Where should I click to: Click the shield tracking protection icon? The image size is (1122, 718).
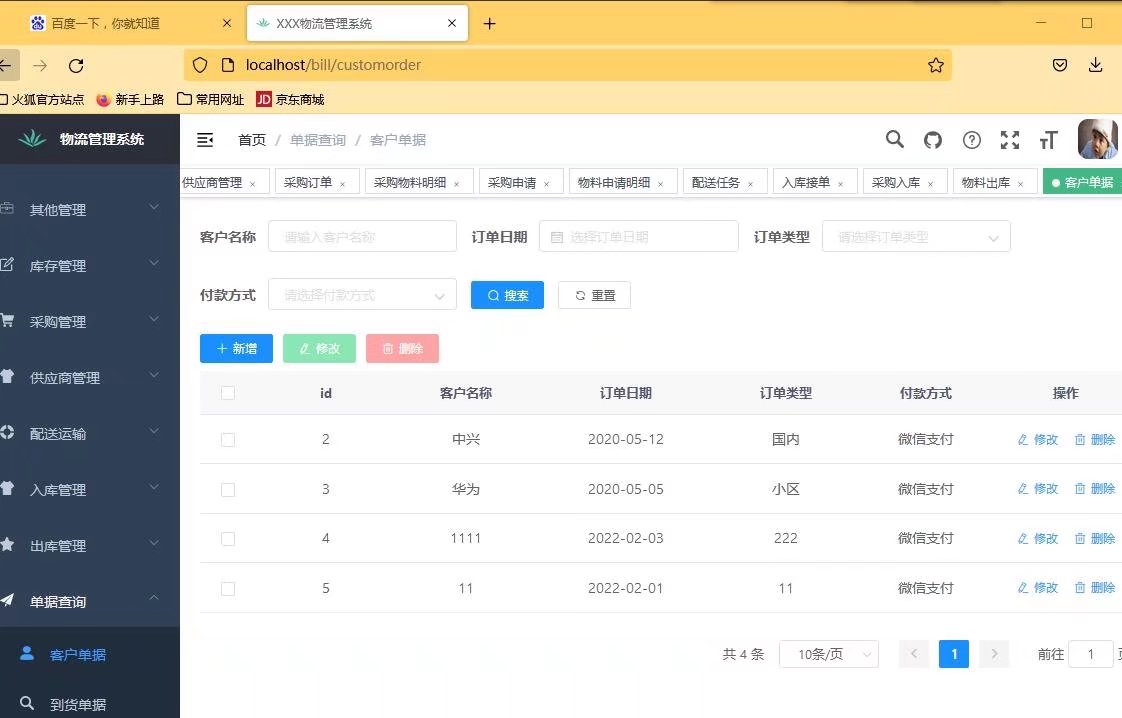(x=200, y=65)
